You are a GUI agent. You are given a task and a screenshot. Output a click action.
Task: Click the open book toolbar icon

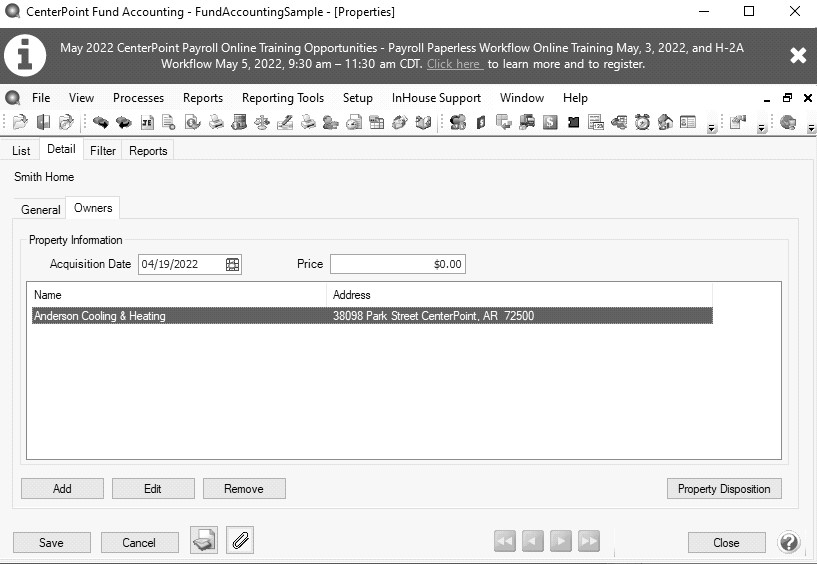click(423, 122)
